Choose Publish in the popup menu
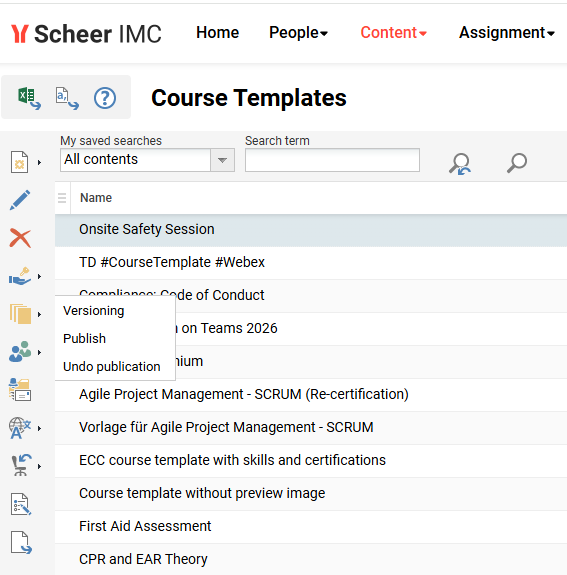 (x=84, y=338)
